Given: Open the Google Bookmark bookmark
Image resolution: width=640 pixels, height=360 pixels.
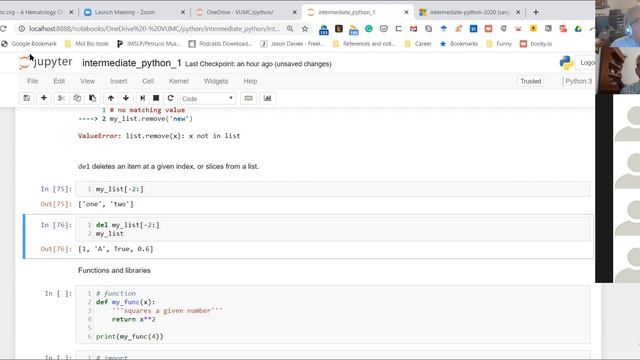Looking at the screenshot, I should pos(29,44).
